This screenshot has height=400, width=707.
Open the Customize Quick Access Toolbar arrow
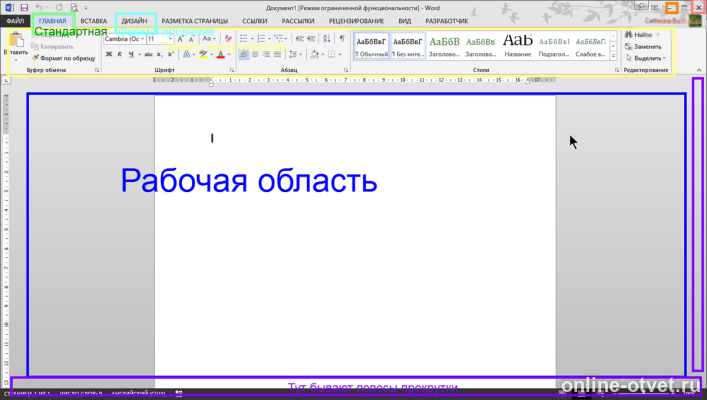point(86,8)
